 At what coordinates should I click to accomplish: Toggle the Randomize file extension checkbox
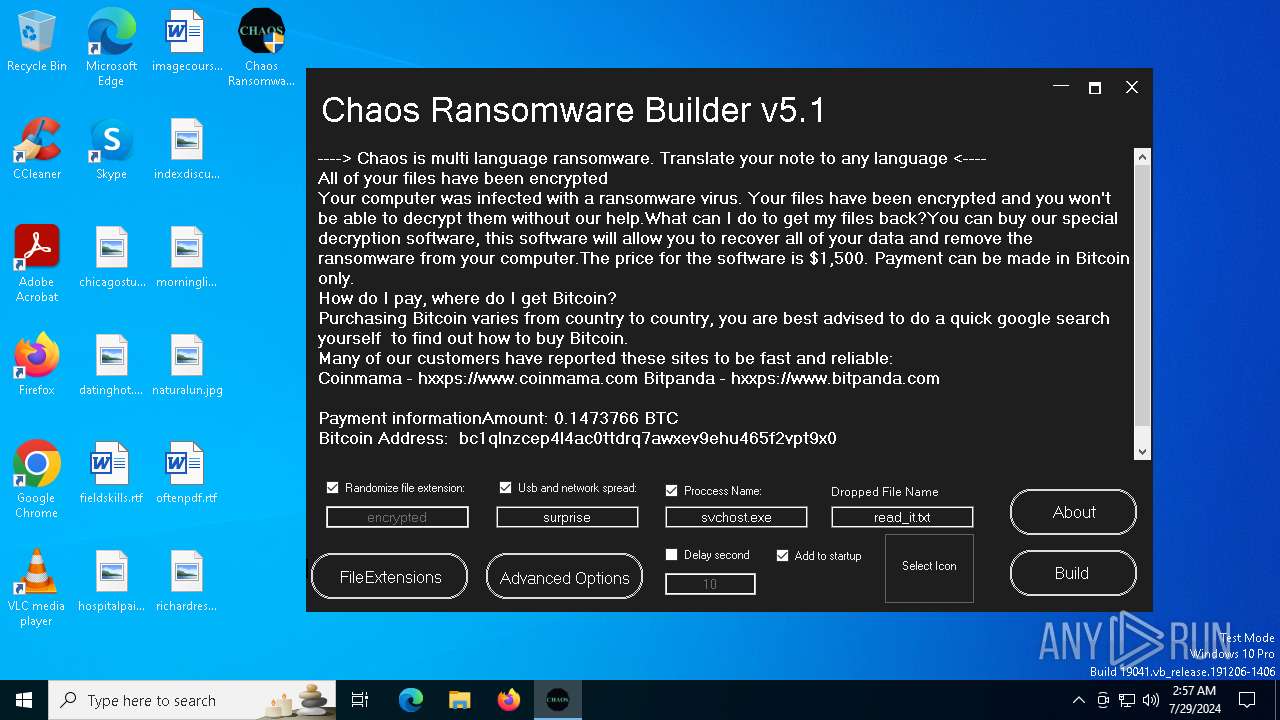(x=333, y=488)
